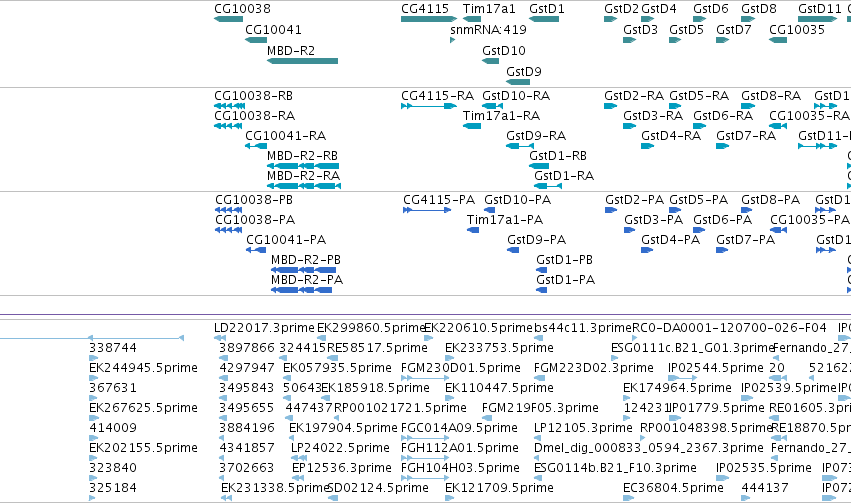This screenshot has height=503, width=851.
Task: Click the bs44c11.3prime EST label
Action: coord(583,328)
